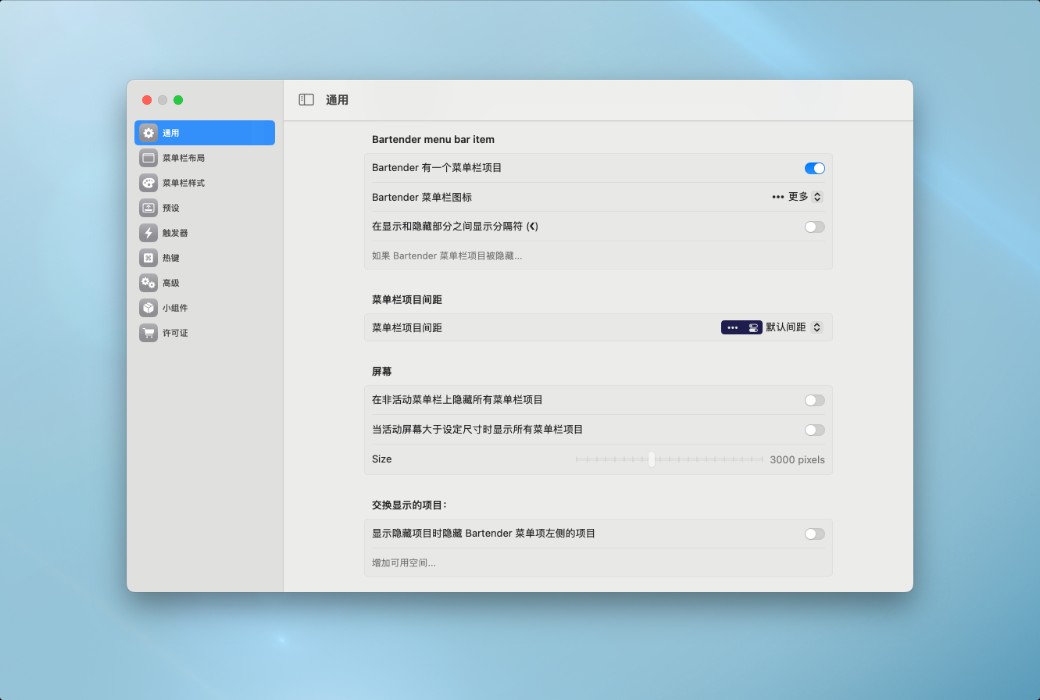Click the 触发器 lightning bolt icon

[x=149, y=233]
